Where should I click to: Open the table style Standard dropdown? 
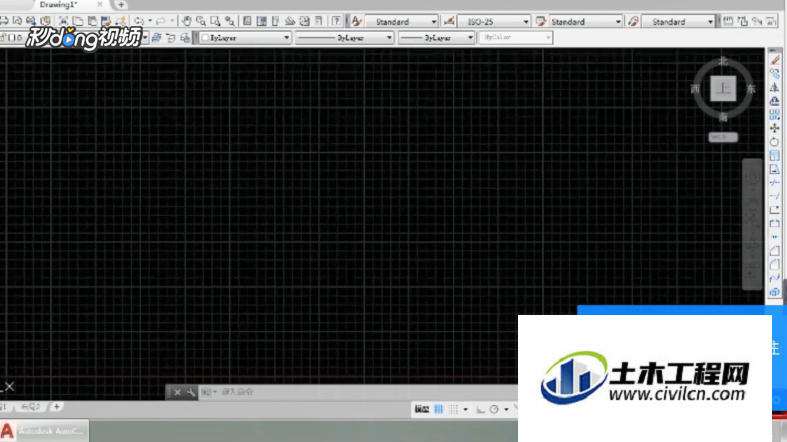[586, 22]
